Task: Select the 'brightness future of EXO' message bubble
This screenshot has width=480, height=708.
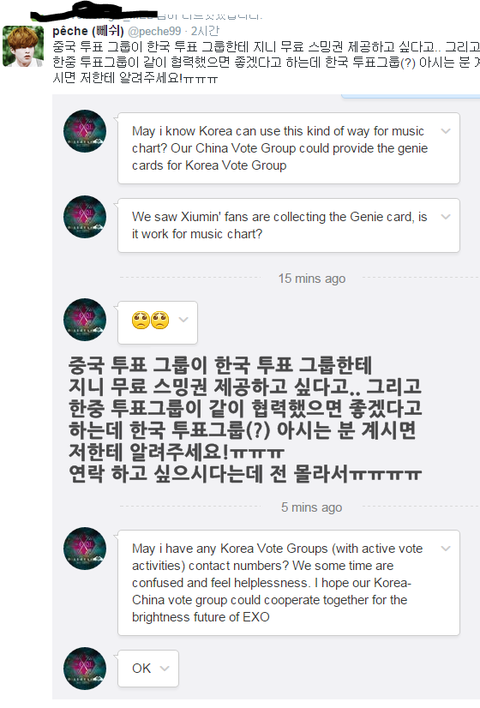Action: click(x=289, y=582)
